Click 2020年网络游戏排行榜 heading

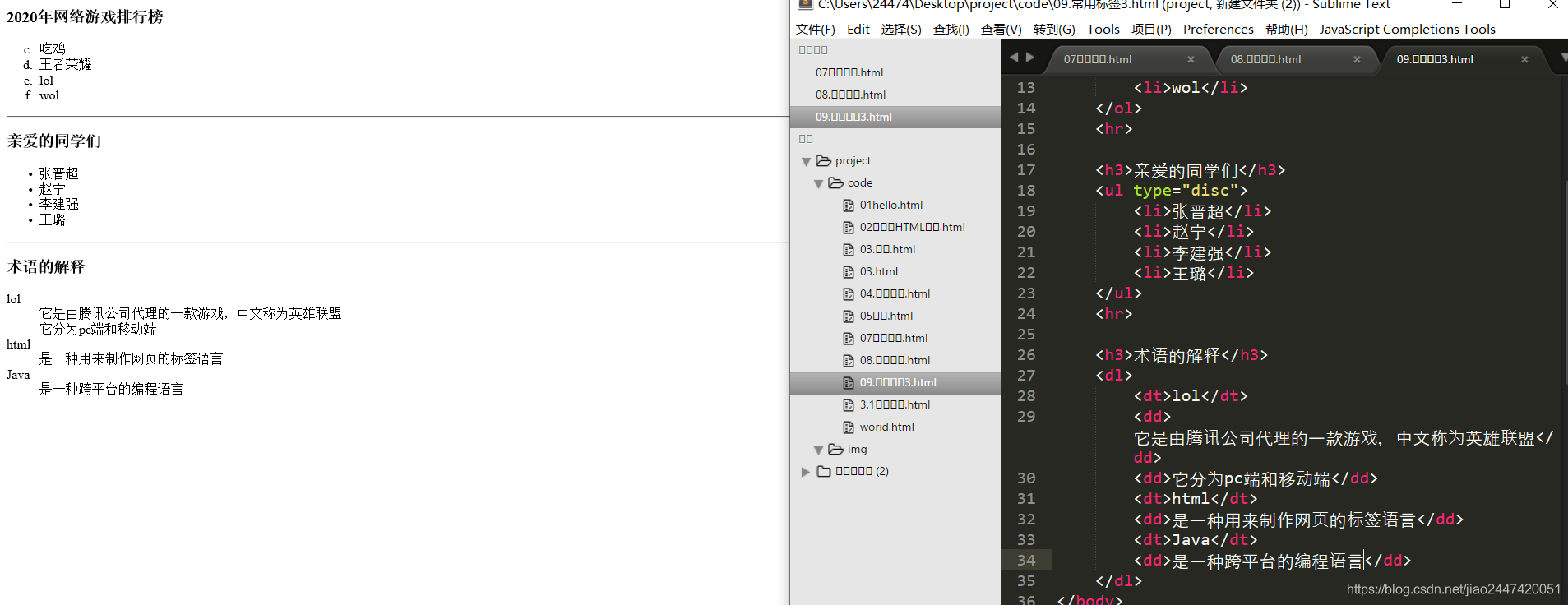(x=85, y=16)
